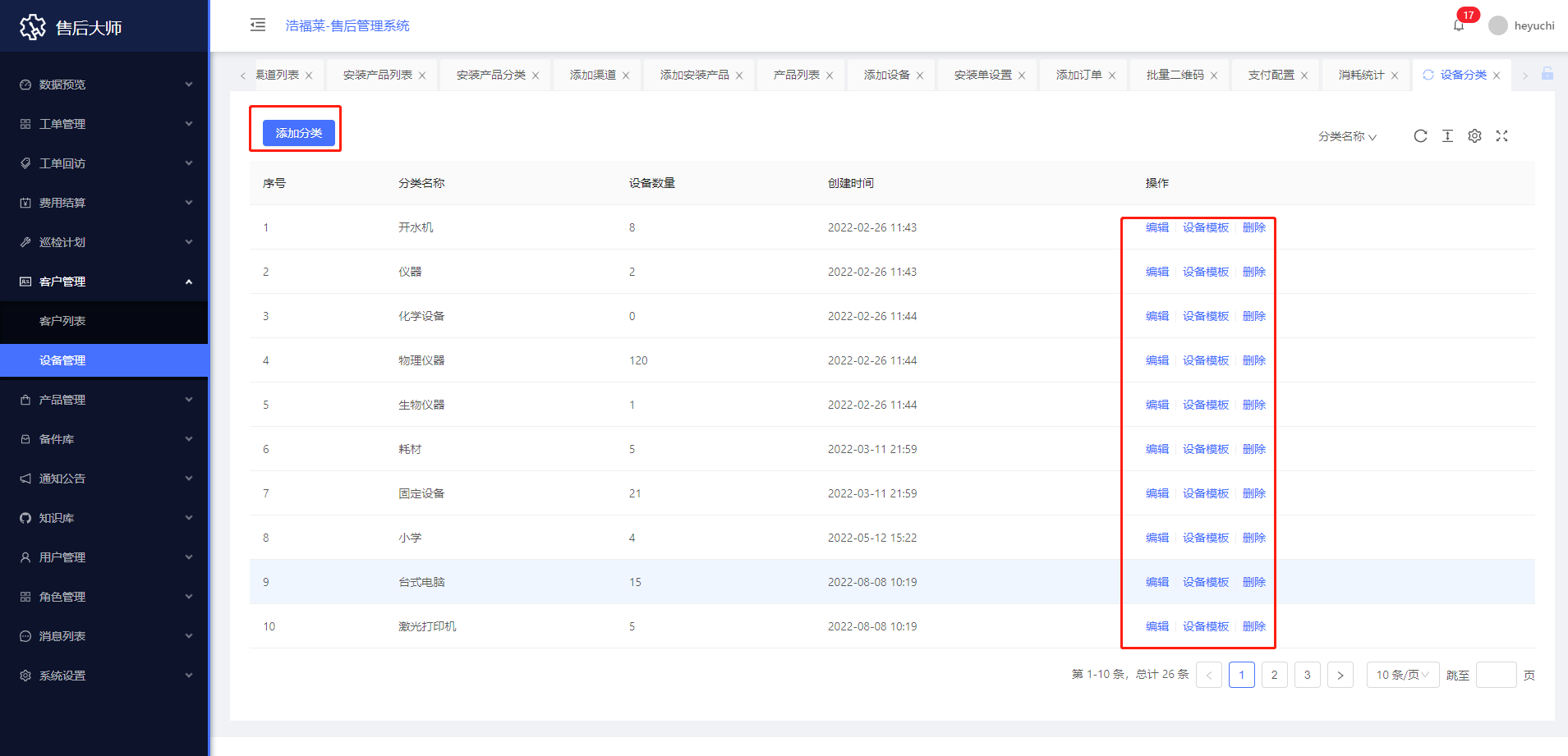Click the heyuchi user avatar
The width and height of the screenshot is (1568, 756).
(x=1498, y=25)
